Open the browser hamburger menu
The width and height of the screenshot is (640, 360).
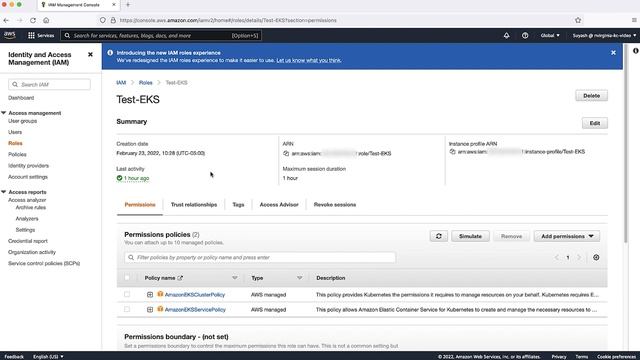click(x=634, y=20)
